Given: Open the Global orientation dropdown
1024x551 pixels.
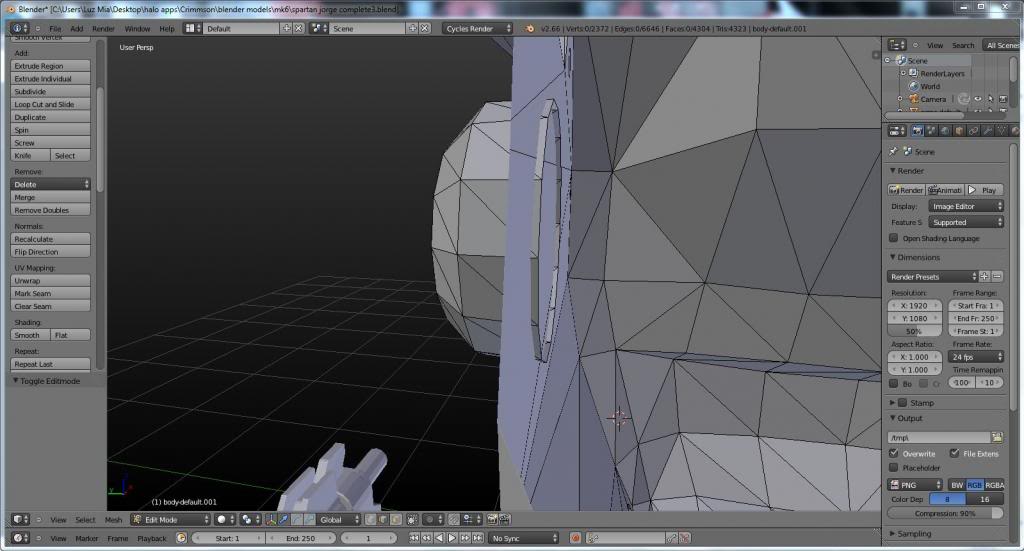Looking at the screenshot, I should click(x=339, y=520).
